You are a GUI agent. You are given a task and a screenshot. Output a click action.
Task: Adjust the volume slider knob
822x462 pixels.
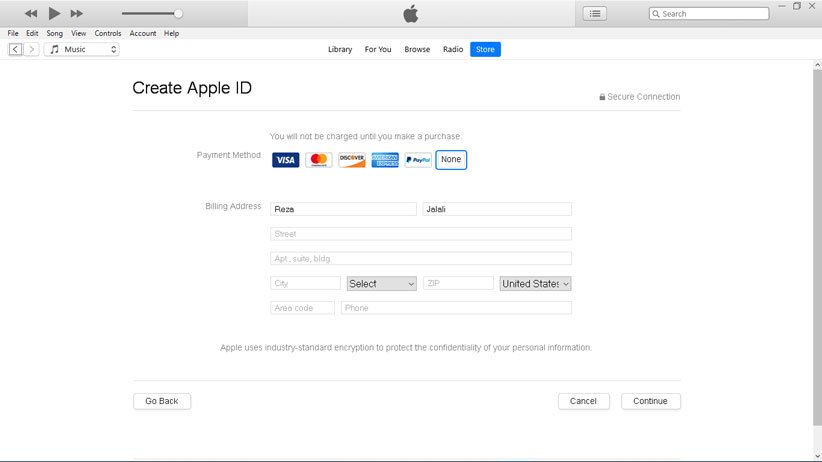[178, 14]
